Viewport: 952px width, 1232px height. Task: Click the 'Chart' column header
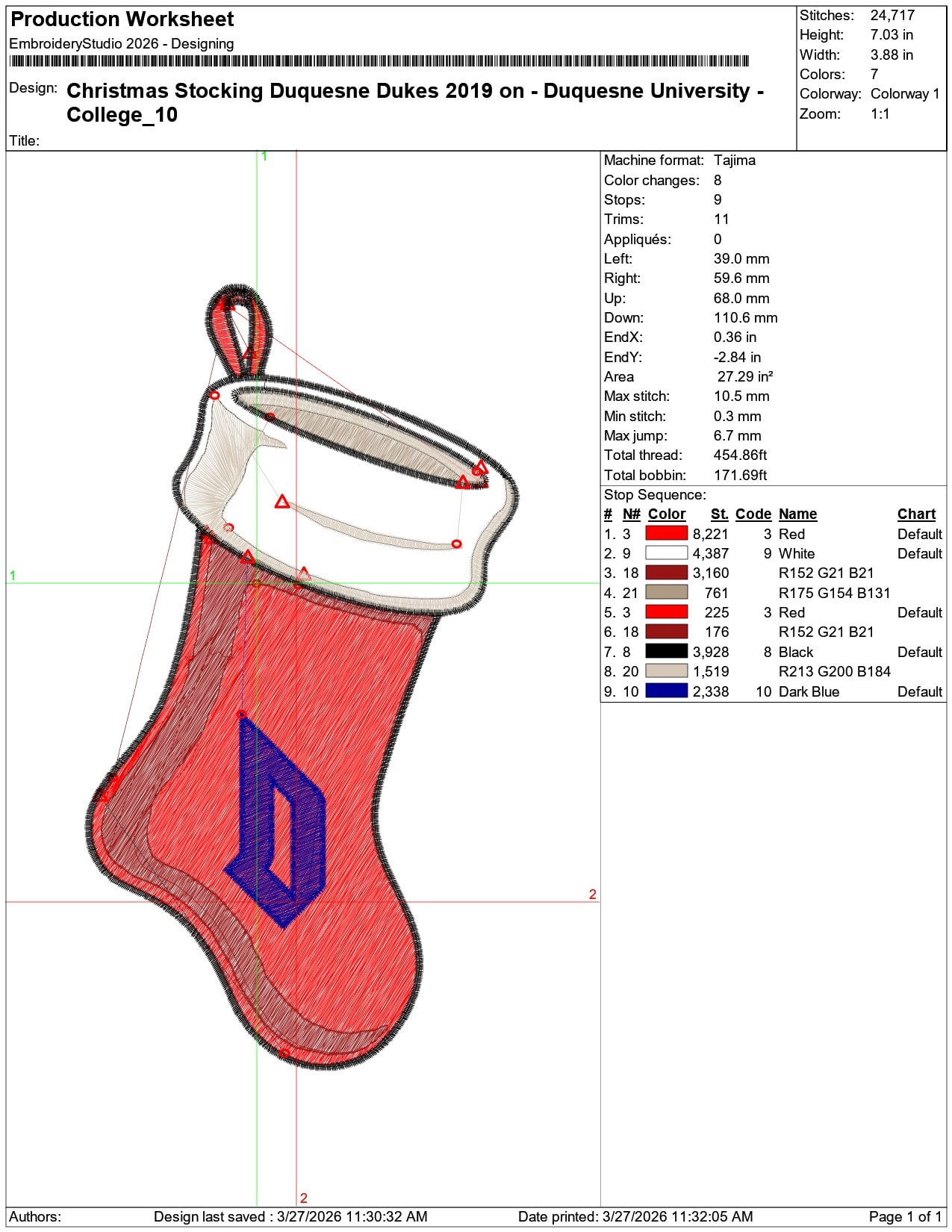pyautogui.click(x=916, y=514)
